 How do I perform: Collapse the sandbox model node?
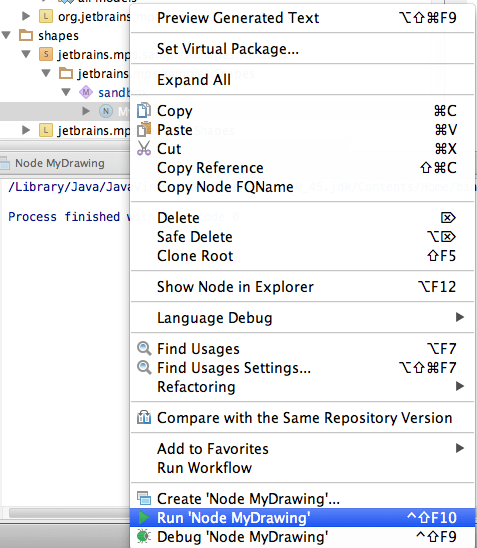coord(66,92)
